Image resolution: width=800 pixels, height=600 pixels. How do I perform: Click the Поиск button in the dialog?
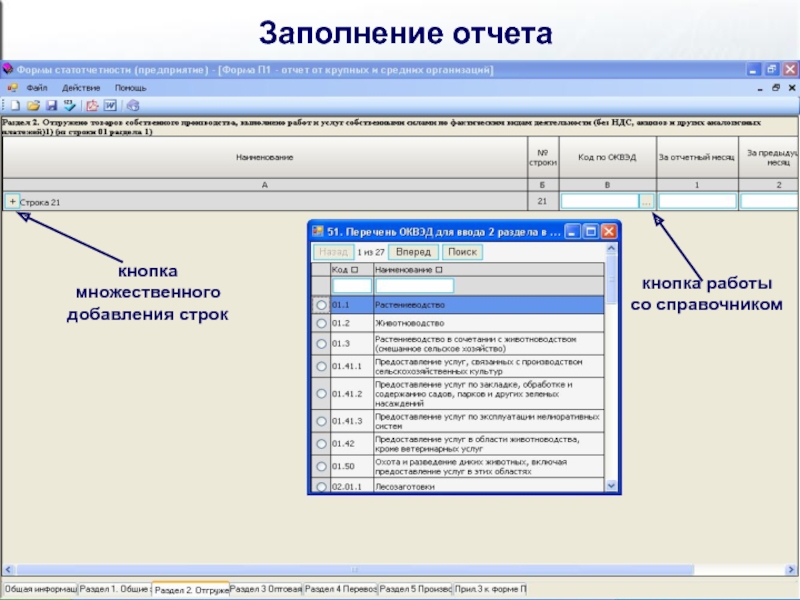pos(462,252)
